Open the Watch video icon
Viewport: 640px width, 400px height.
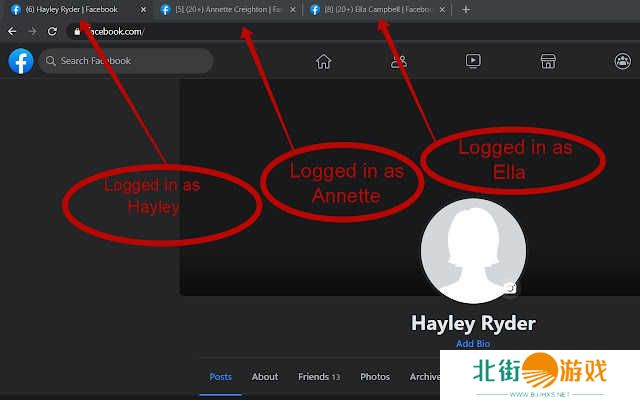[473, 61]
